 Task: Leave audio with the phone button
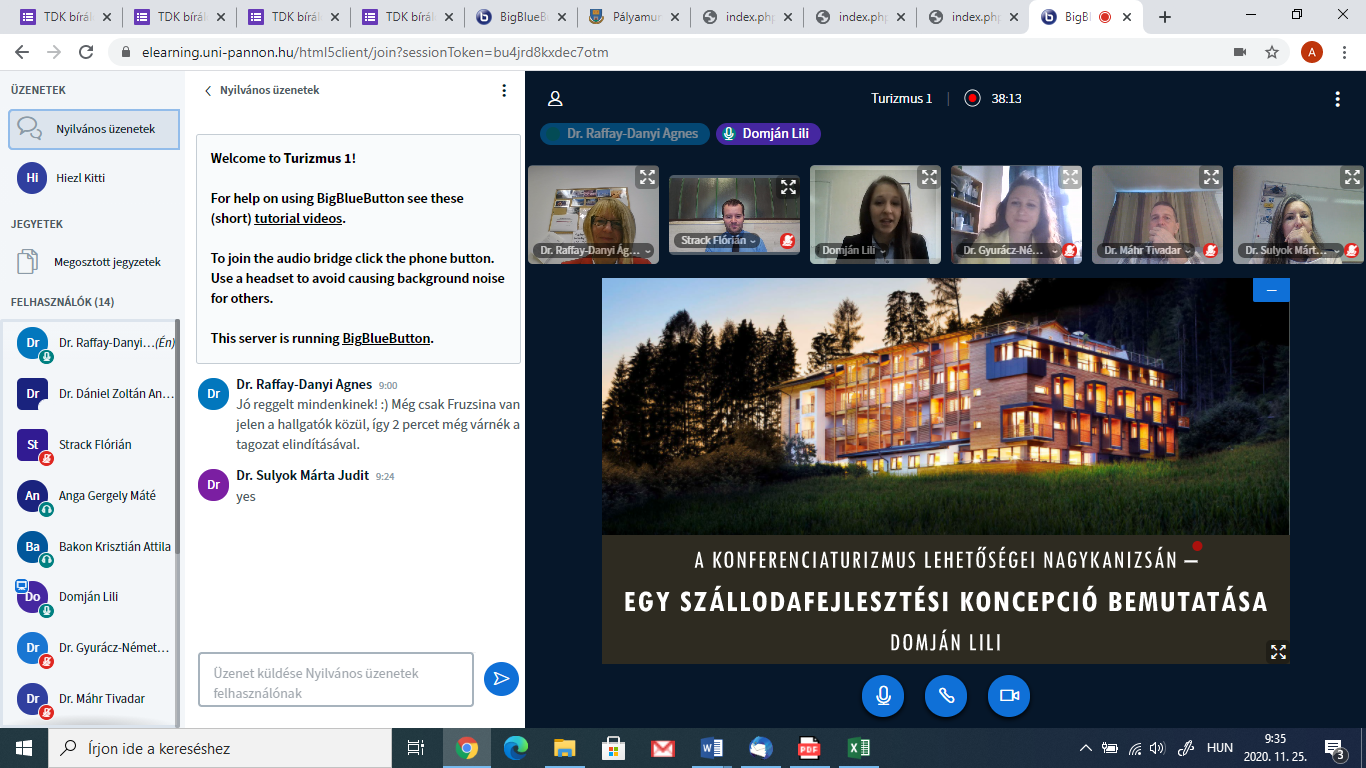click(946, 696)
